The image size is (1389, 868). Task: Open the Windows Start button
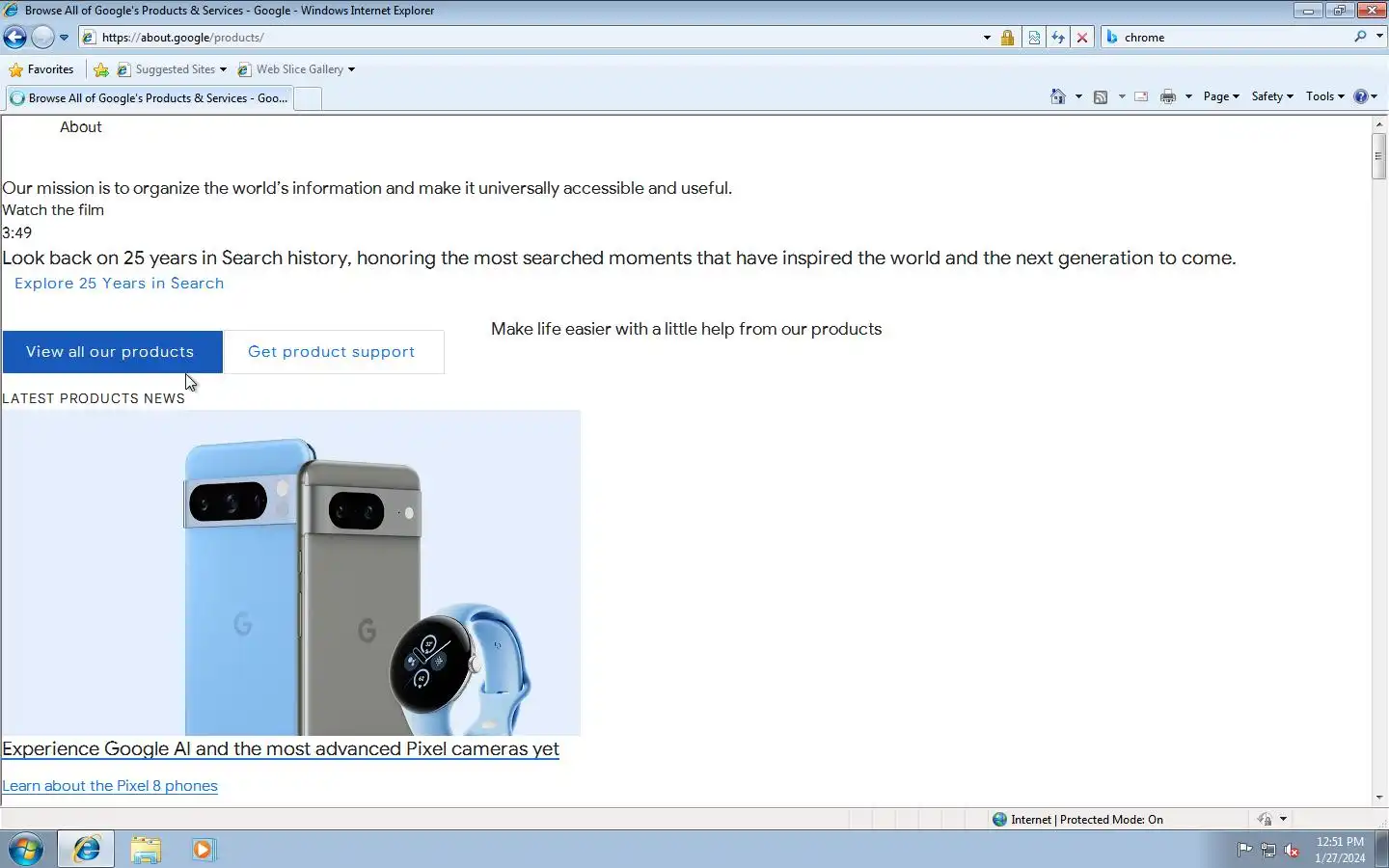pyautogui.click(x=26, y=850)
